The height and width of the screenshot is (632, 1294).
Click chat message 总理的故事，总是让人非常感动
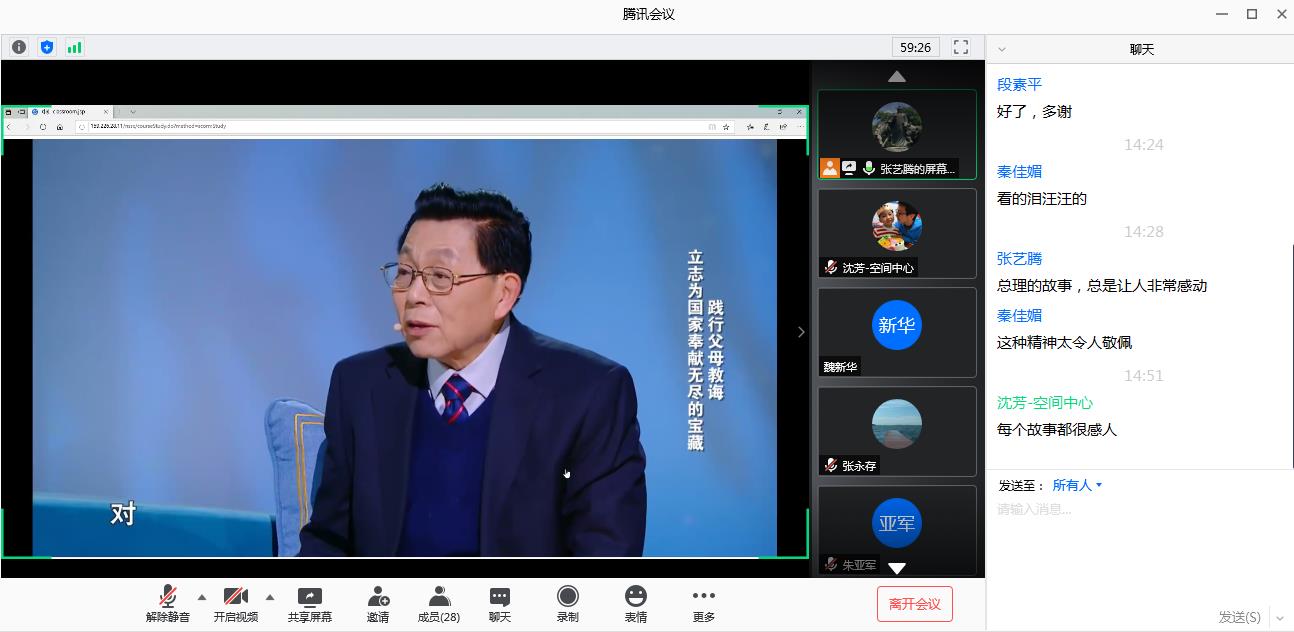click(1102, 285)
